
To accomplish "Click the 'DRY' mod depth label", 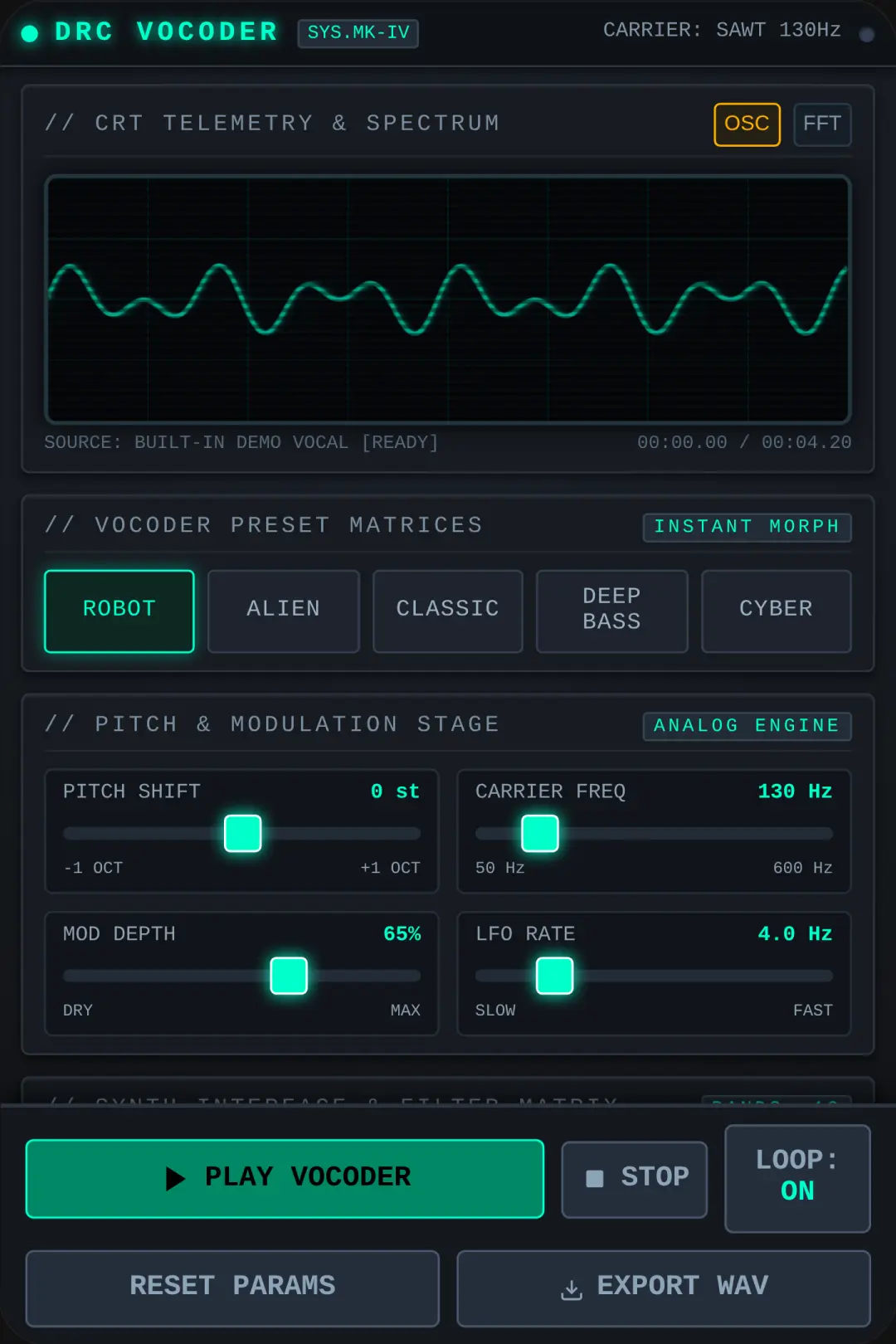I will 78,1011.
